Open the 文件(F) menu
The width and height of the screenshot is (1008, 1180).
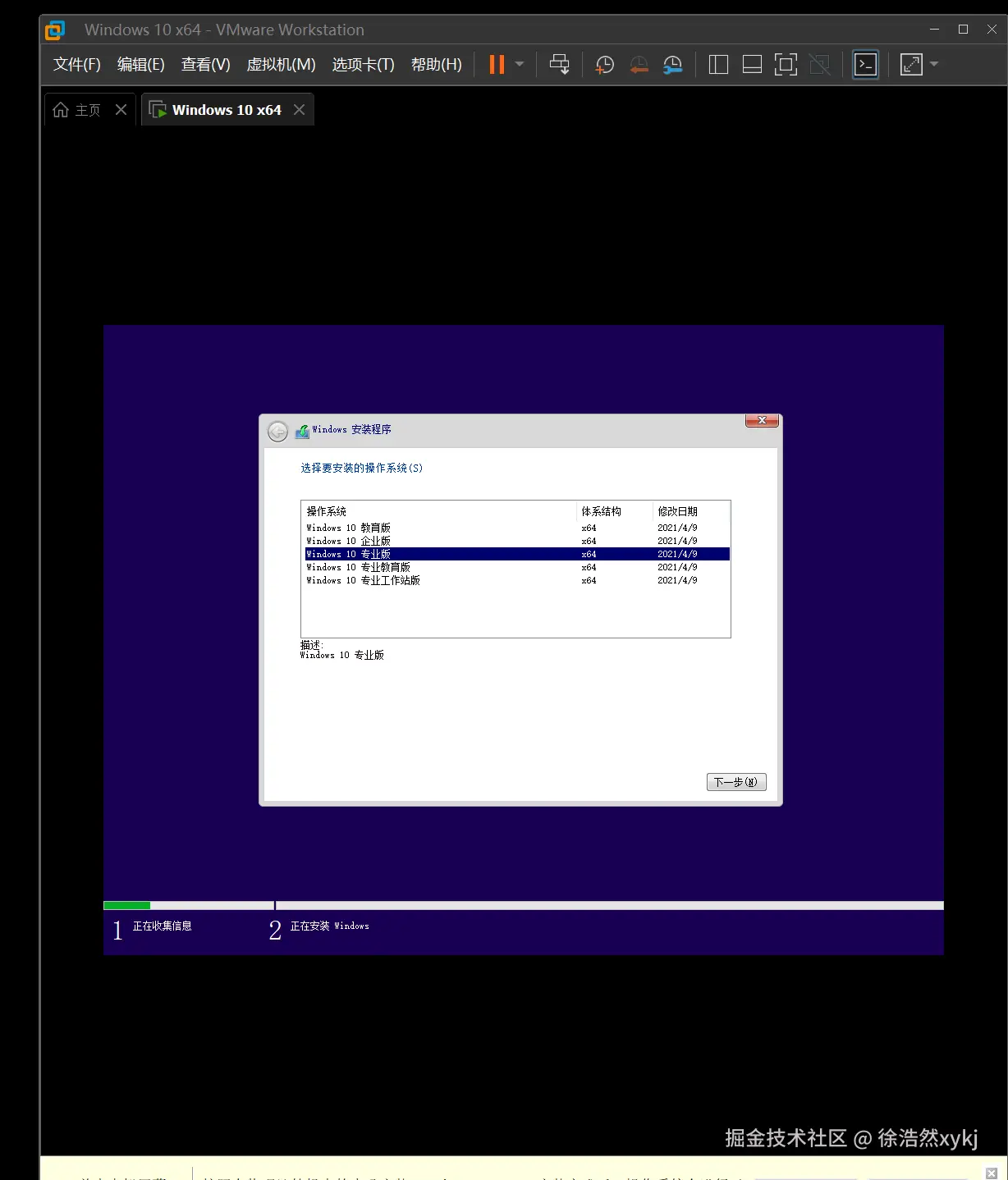coord(77,65)
